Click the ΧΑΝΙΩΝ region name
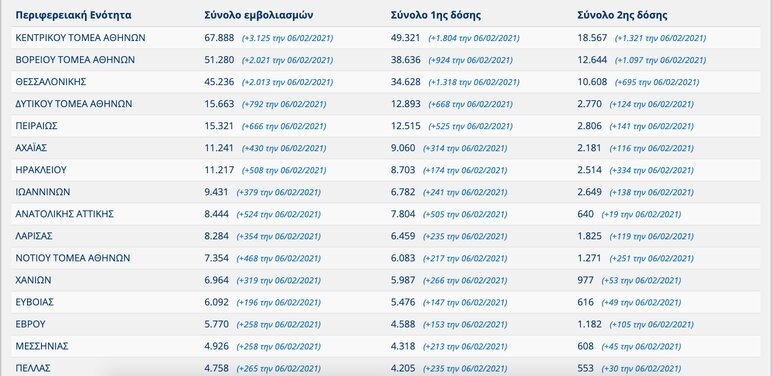Screen dimensions: 772x376 click(x=33, y=280)
